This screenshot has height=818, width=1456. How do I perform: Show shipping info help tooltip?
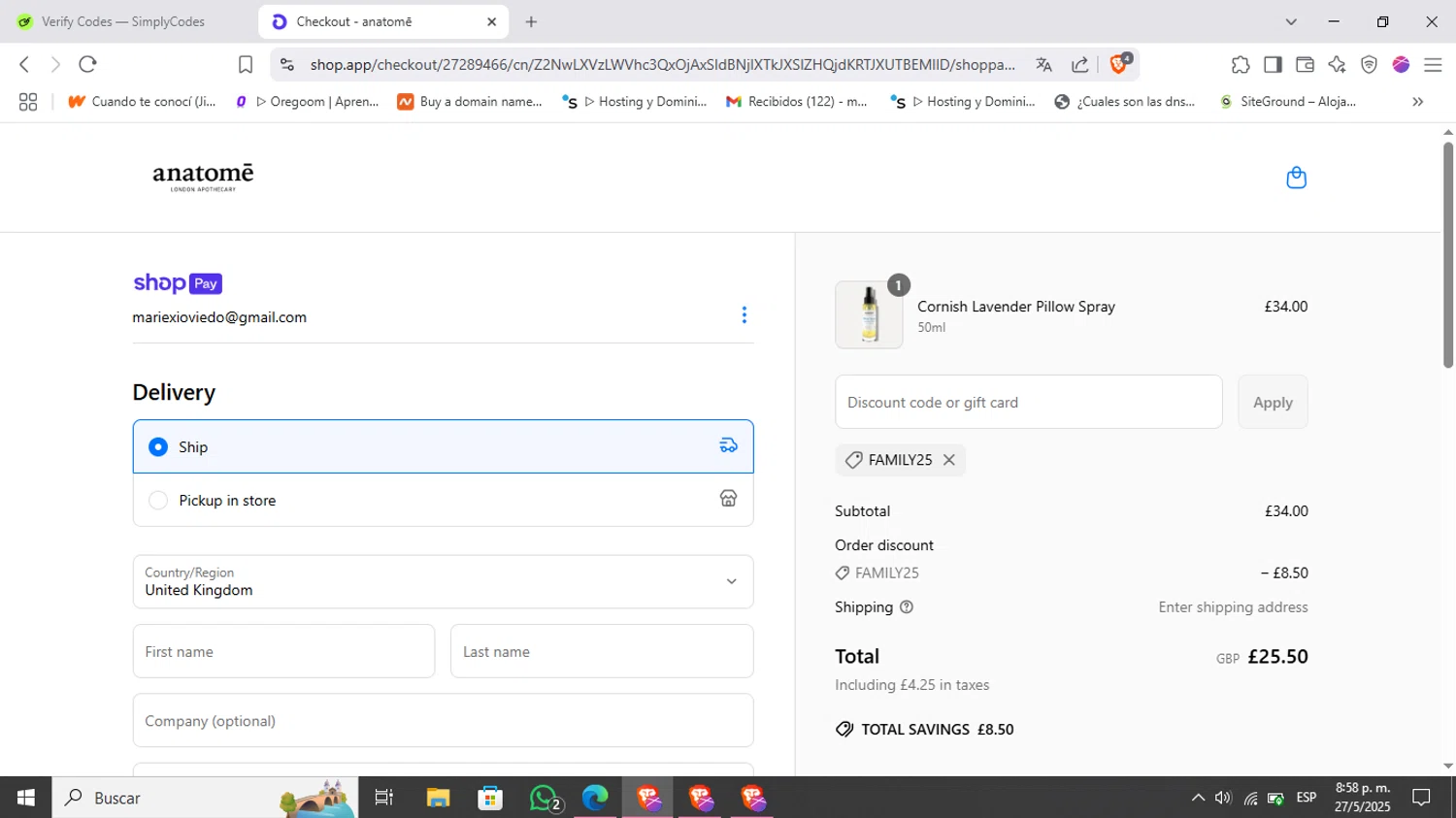907,607
